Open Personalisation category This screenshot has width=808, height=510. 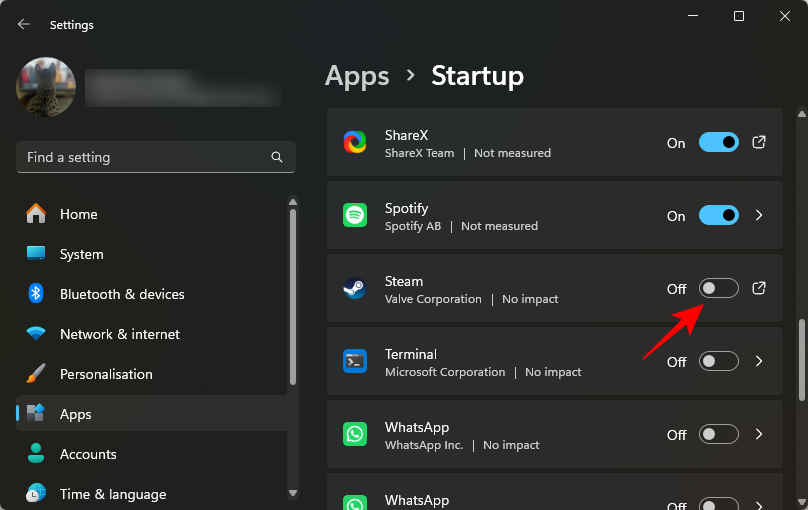(152, 374)
